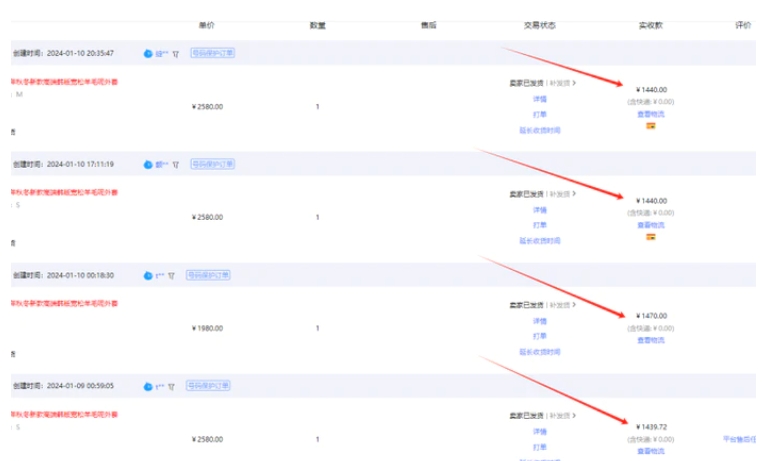Expand 补发货 on the 00:18:30 order
This screenshot has width=762, height=461.
(563, 305)
